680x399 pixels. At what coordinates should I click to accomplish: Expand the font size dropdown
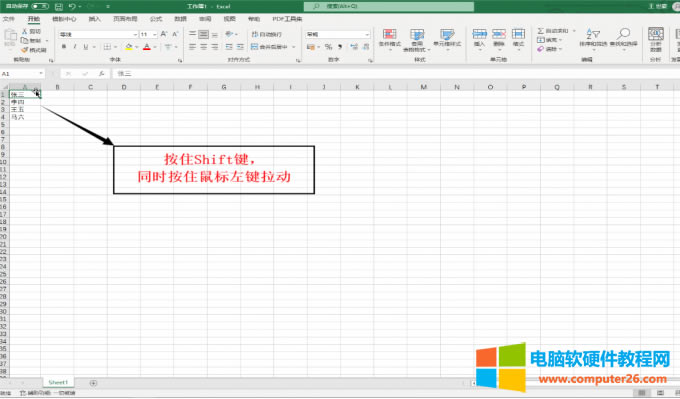click(x=155, y=34)
